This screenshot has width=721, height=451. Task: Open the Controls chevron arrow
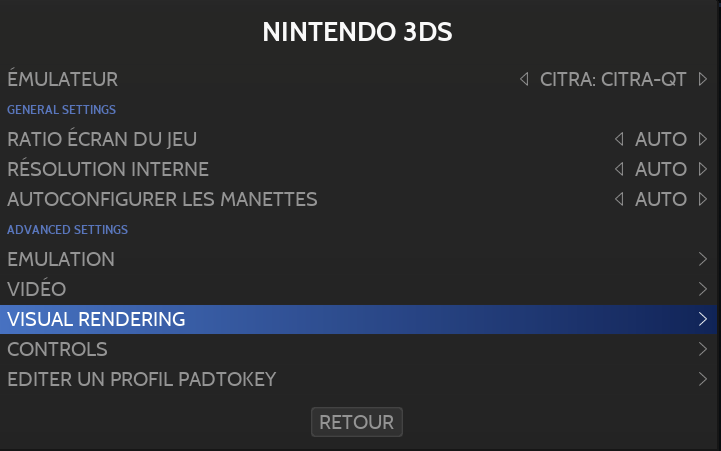(x=703, y=350)
